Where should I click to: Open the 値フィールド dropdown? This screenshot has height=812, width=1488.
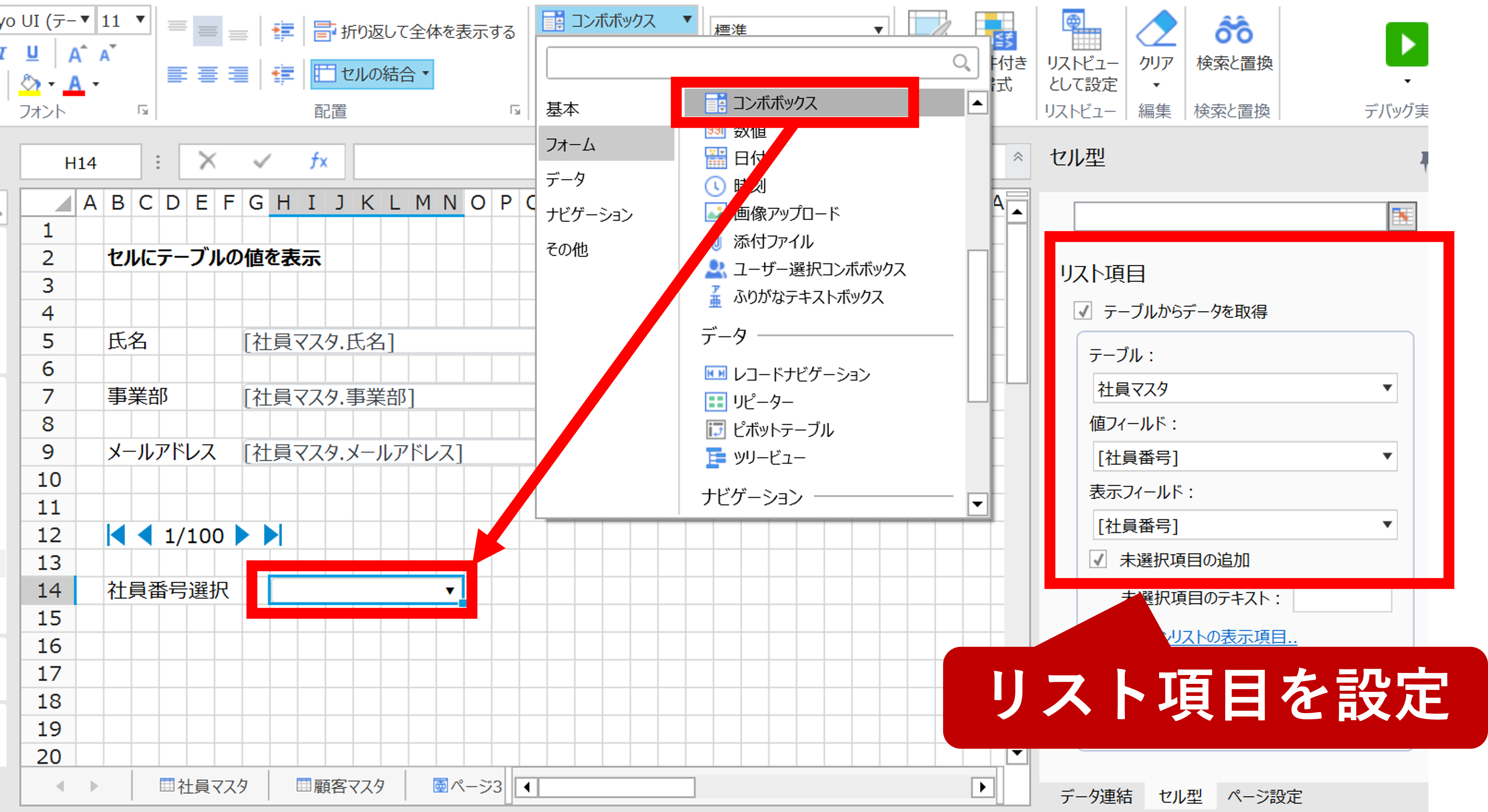point(1386,456)
